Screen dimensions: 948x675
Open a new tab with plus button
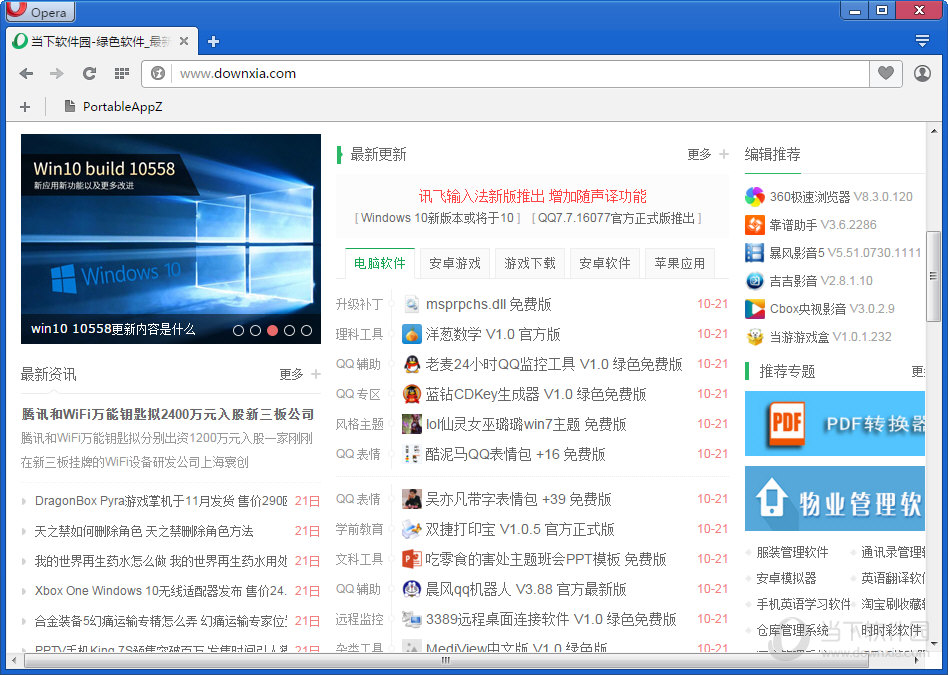coord(213,41)
